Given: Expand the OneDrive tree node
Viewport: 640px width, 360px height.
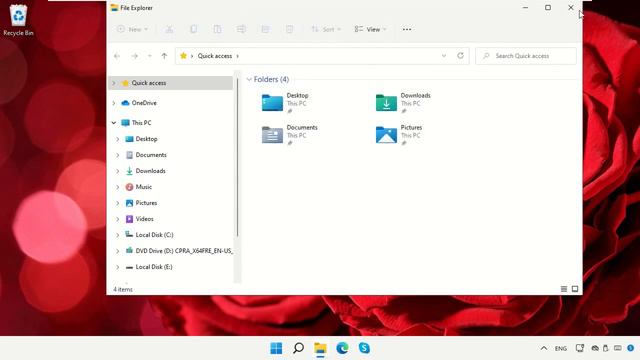Looking at the screenshot, I should click(x=114, y=103).
